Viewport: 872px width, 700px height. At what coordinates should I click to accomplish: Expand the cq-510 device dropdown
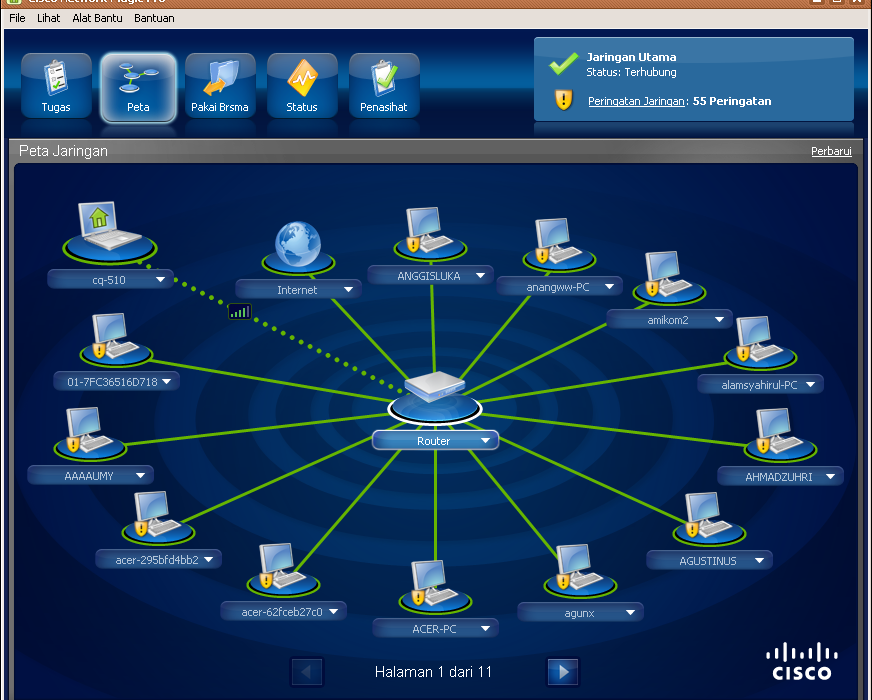[x=161, y=279]
